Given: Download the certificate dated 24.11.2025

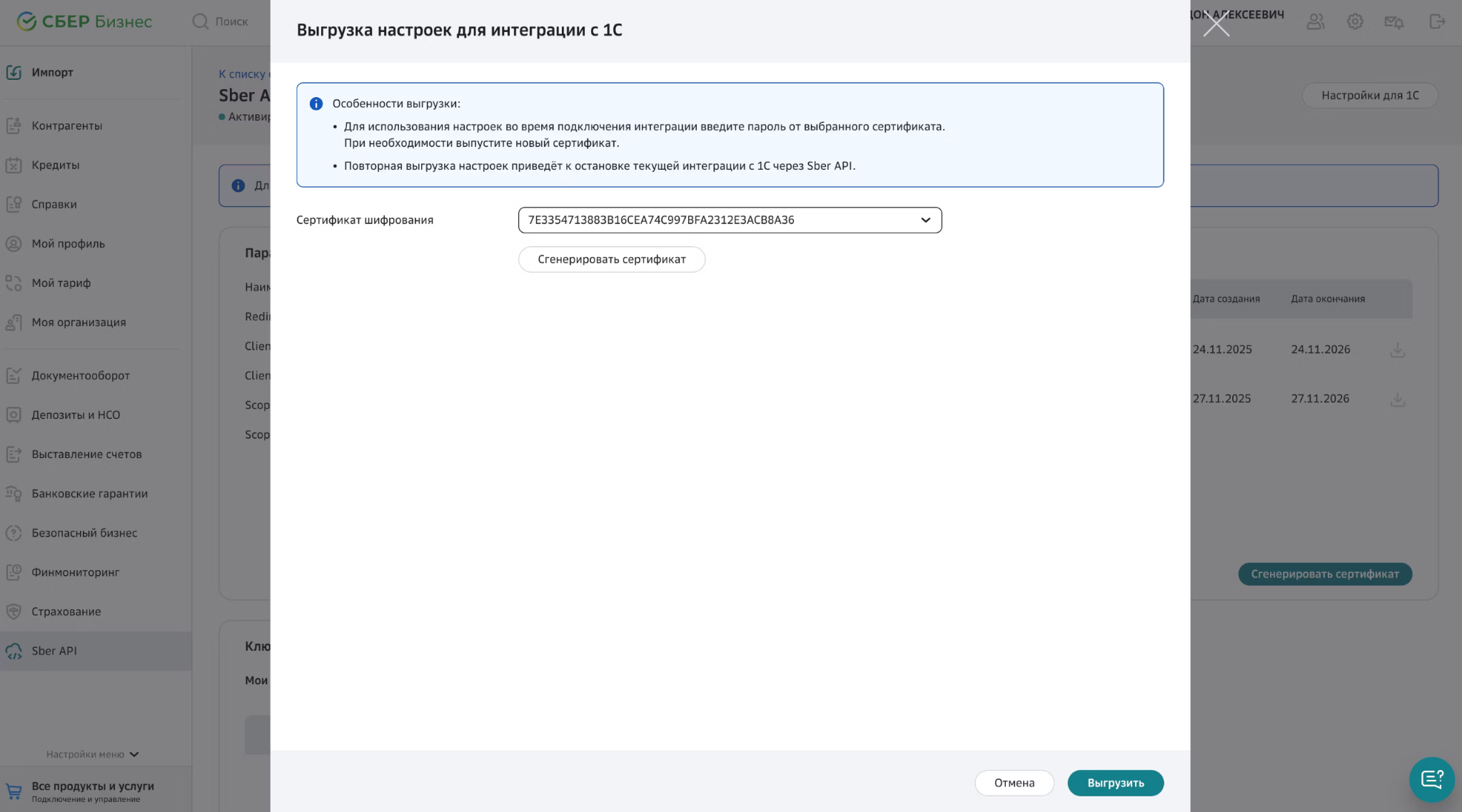Looking at the screenshot, I should point(1398,350).
